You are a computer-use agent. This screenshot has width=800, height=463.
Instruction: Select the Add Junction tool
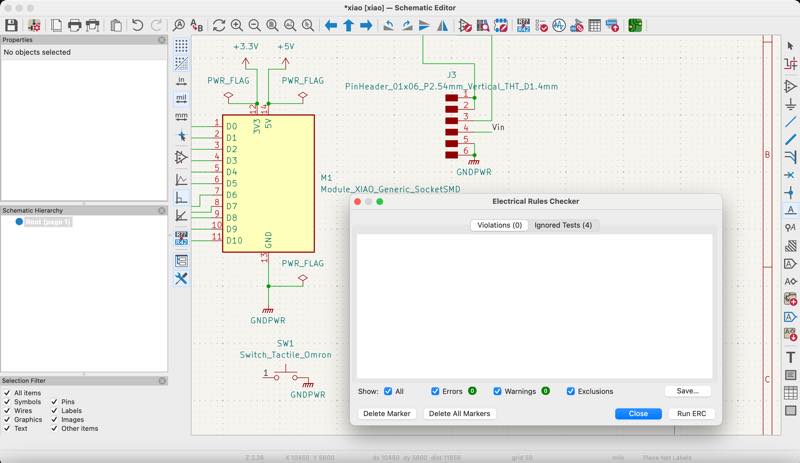790,192
